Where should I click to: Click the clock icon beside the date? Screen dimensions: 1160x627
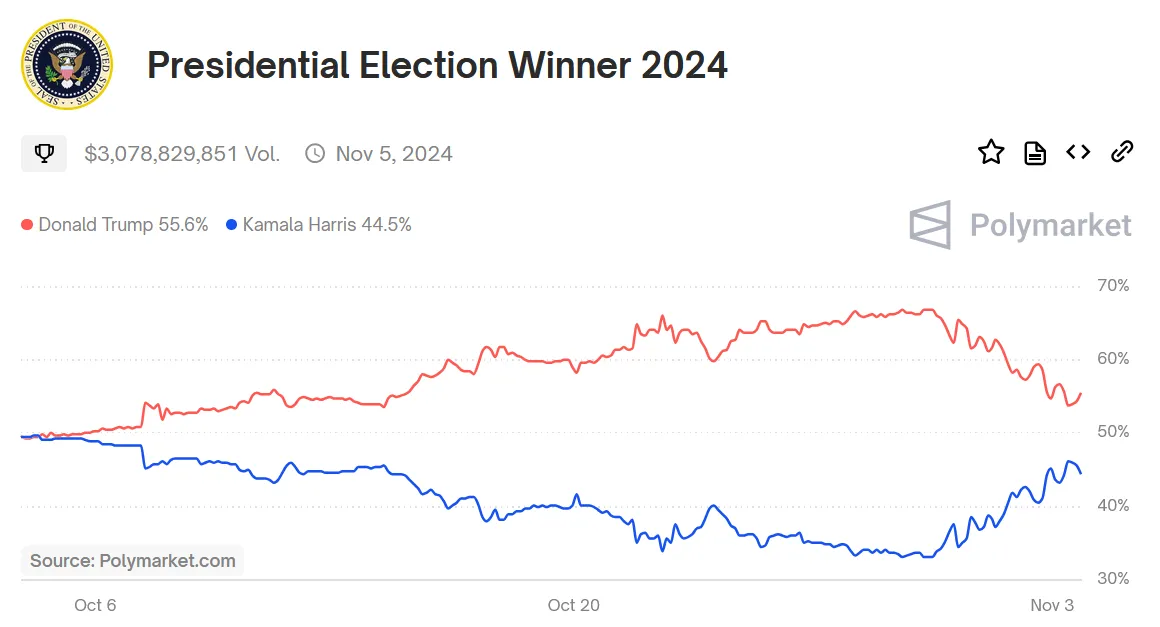point(315,154)
